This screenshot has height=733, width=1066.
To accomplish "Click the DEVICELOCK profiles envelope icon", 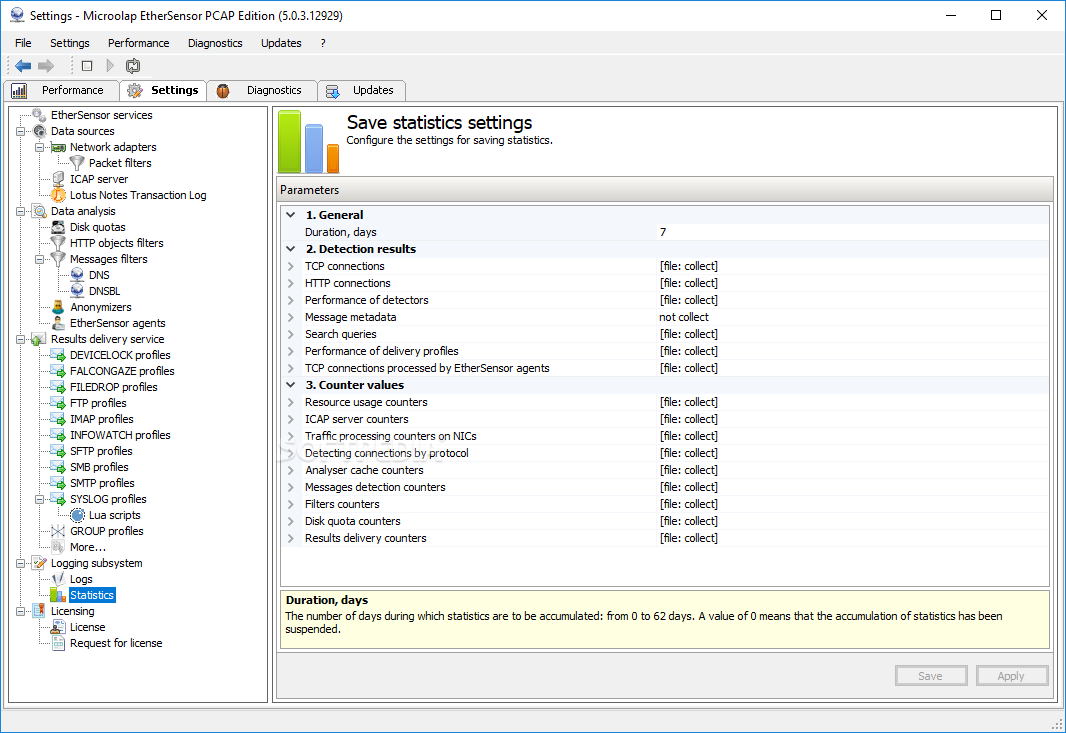I will pyautogui.click(x=58, y=355).
